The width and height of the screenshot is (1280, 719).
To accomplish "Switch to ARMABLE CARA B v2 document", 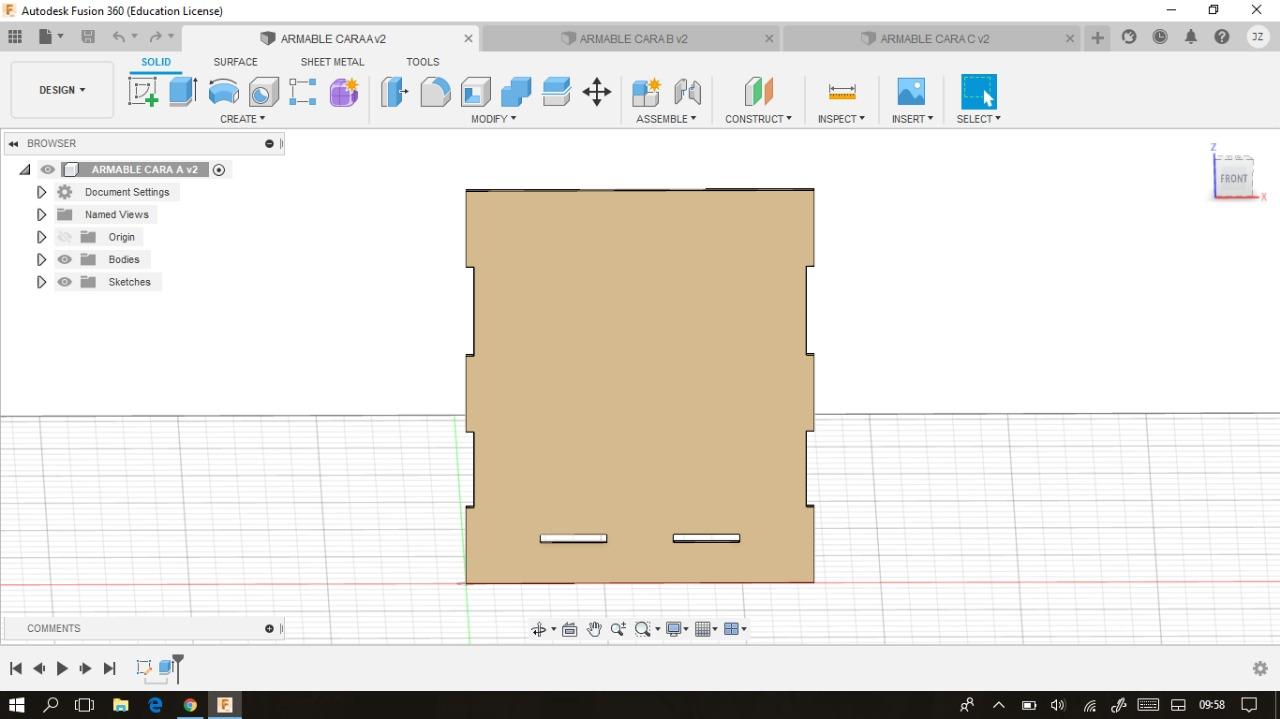I will (x=632, y=39).
